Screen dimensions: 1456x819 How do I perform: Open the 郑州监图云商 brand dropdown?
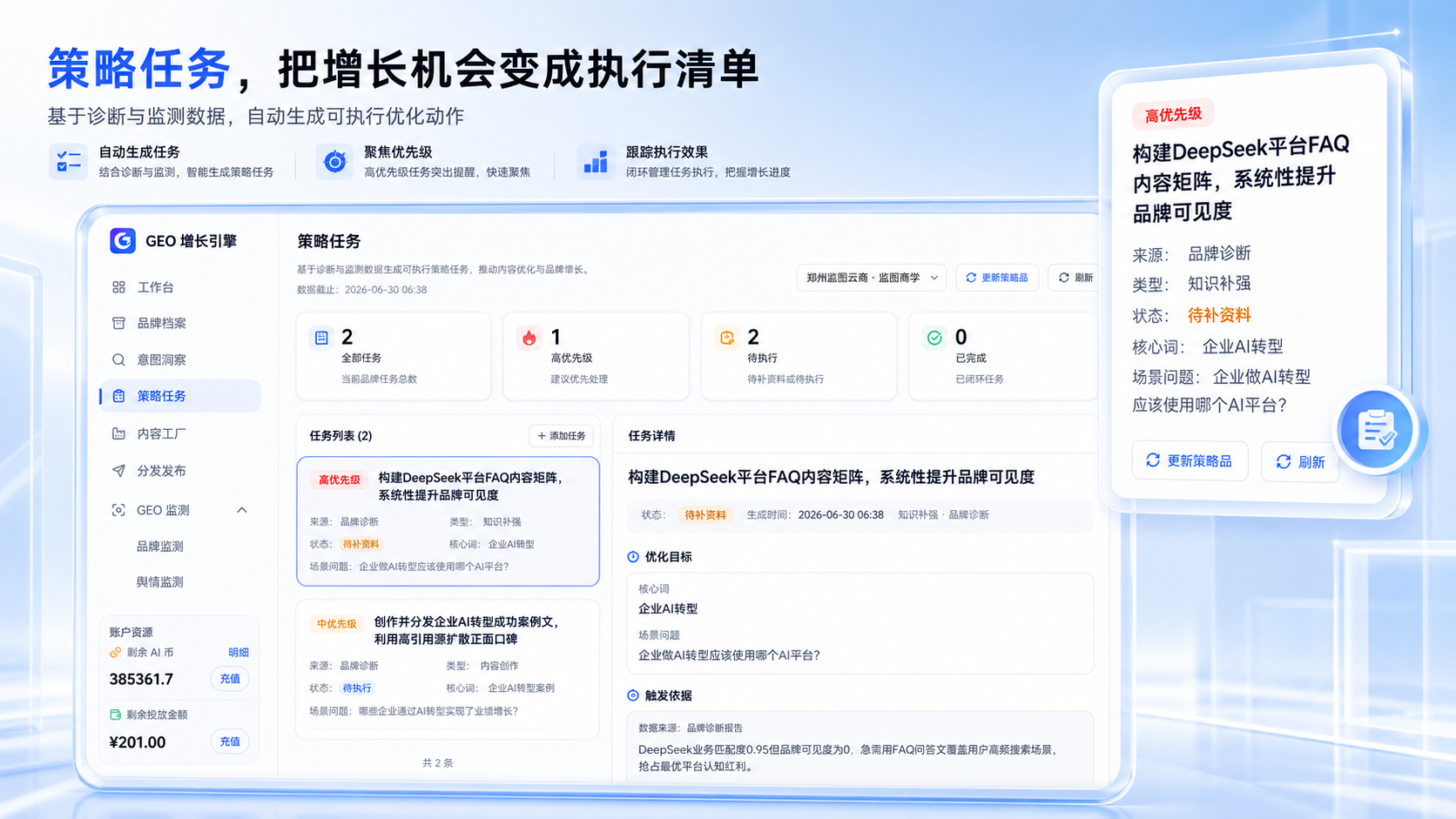tap(872, 278)
